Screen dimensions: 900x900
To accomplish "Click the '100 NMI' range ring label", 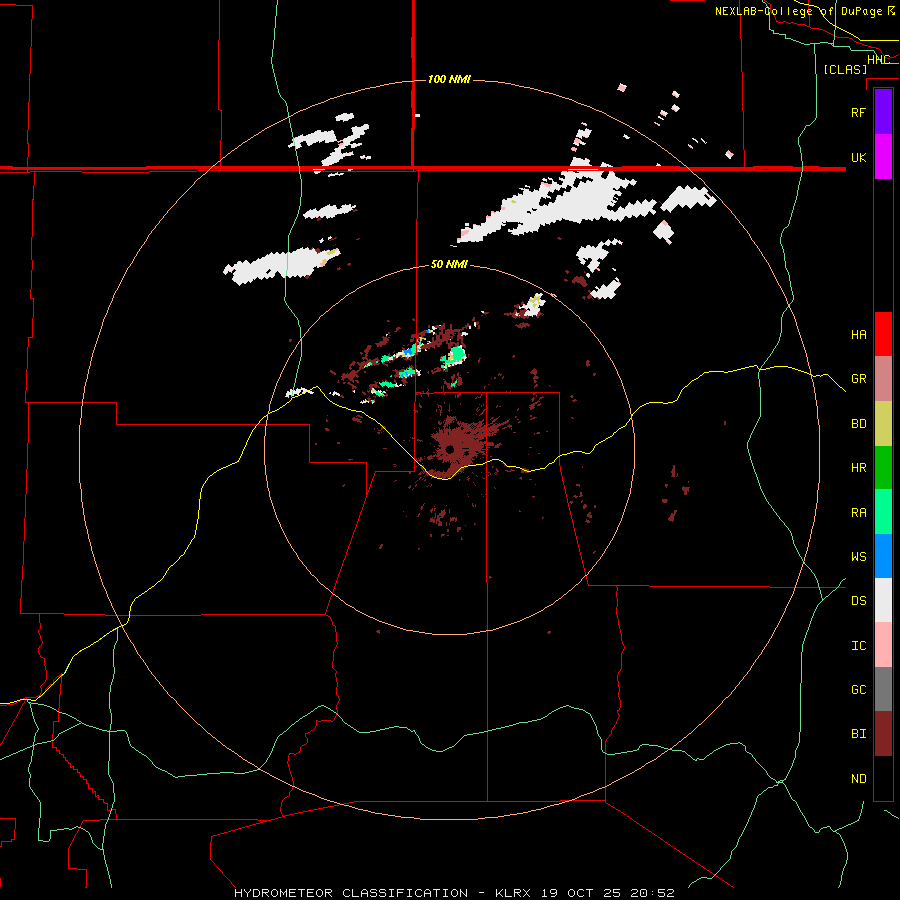I will pyautogui.click(x=449, y=79).
